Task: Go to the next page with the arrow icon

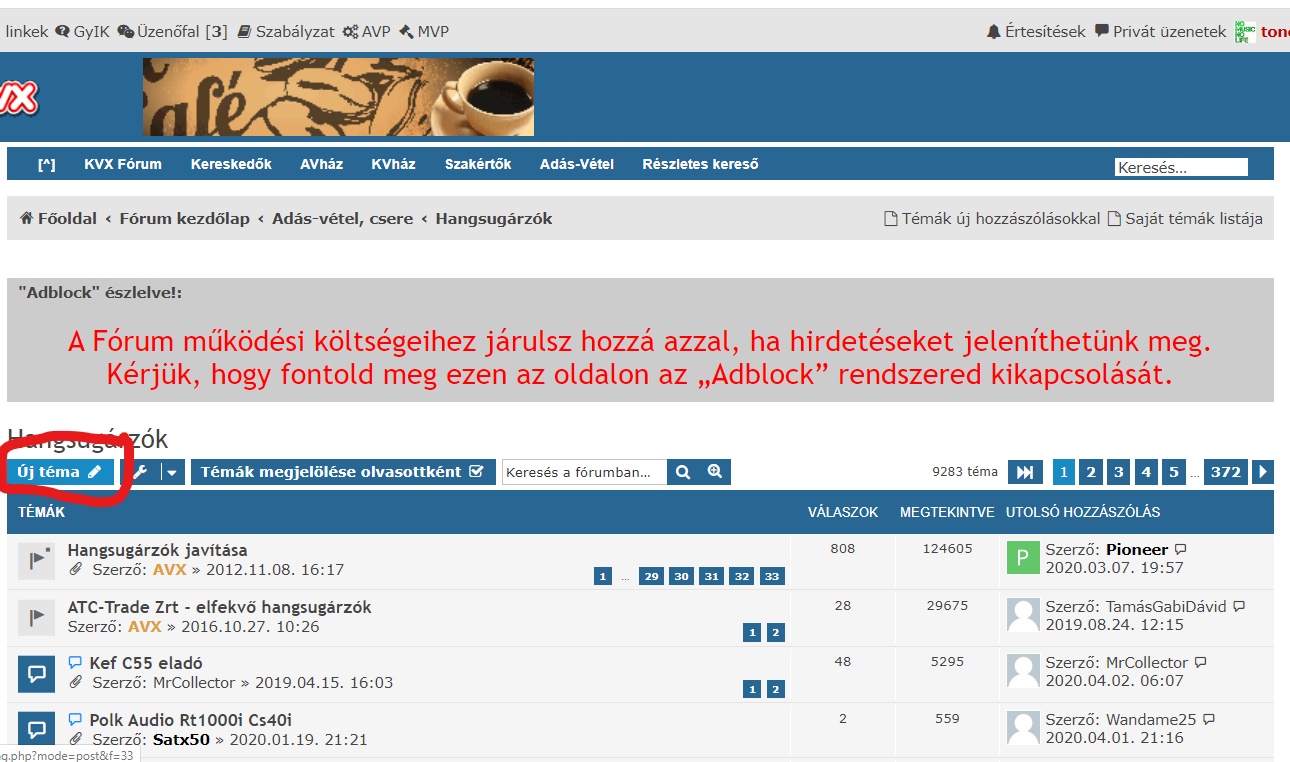Action: point(1264,472)
